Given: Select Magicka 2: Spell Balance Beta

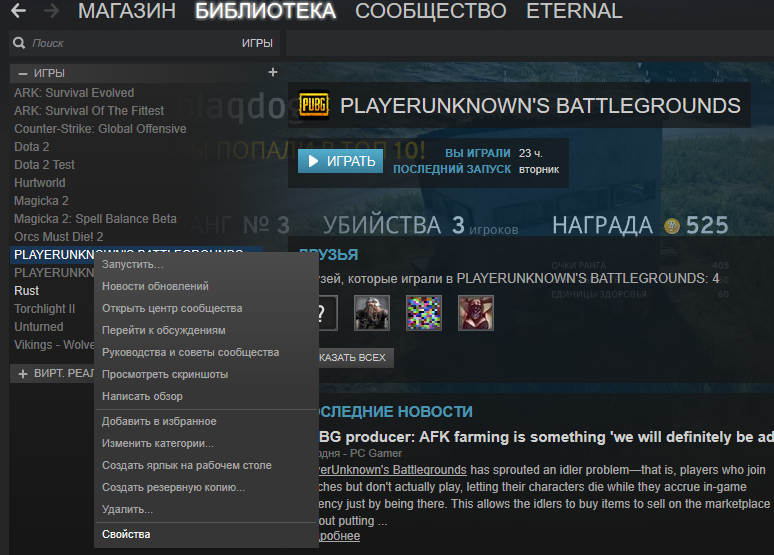Looking at the screenshot, I should (x=95, y=219).
